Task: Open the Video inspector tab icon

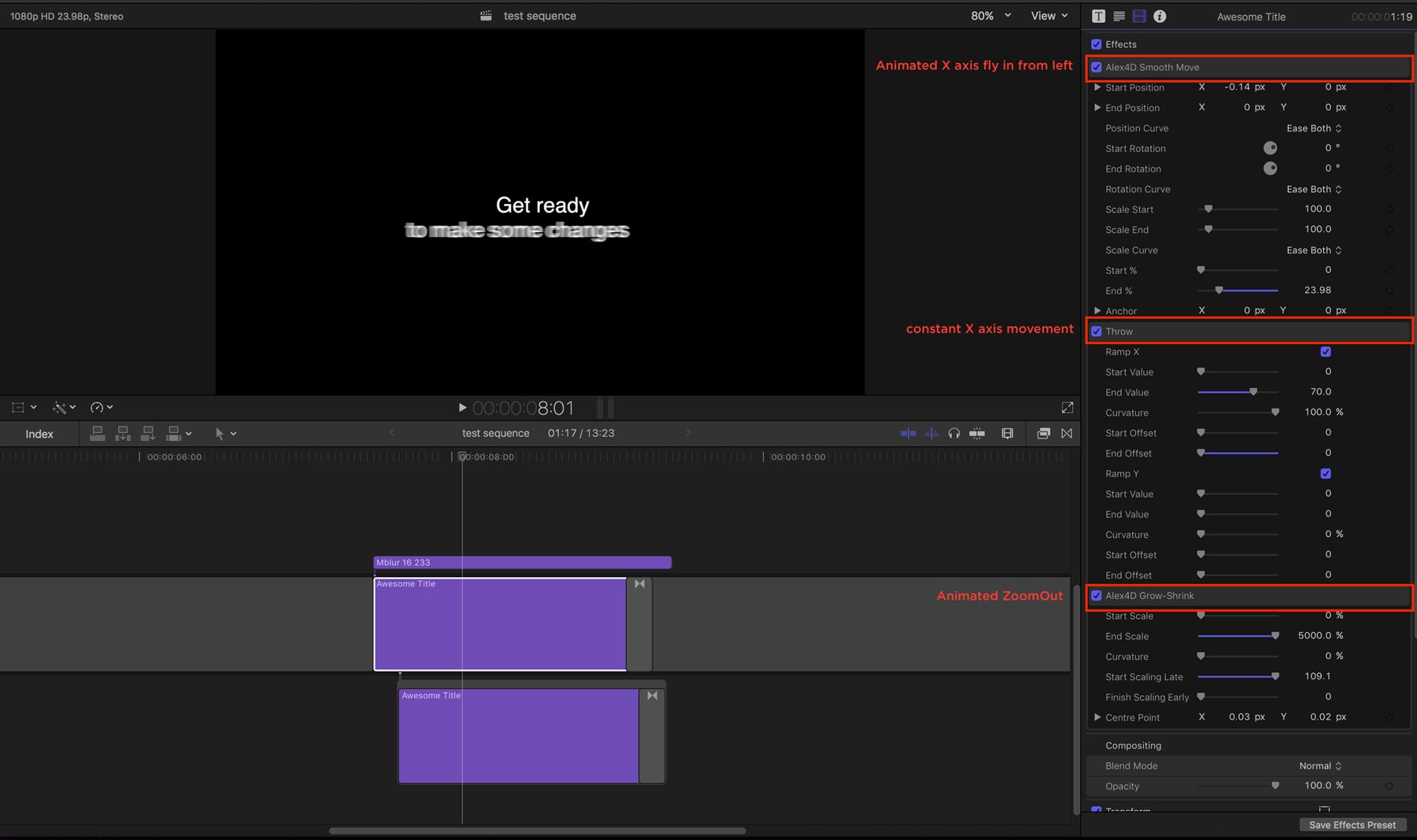Action: click(x=1139, y=17)
